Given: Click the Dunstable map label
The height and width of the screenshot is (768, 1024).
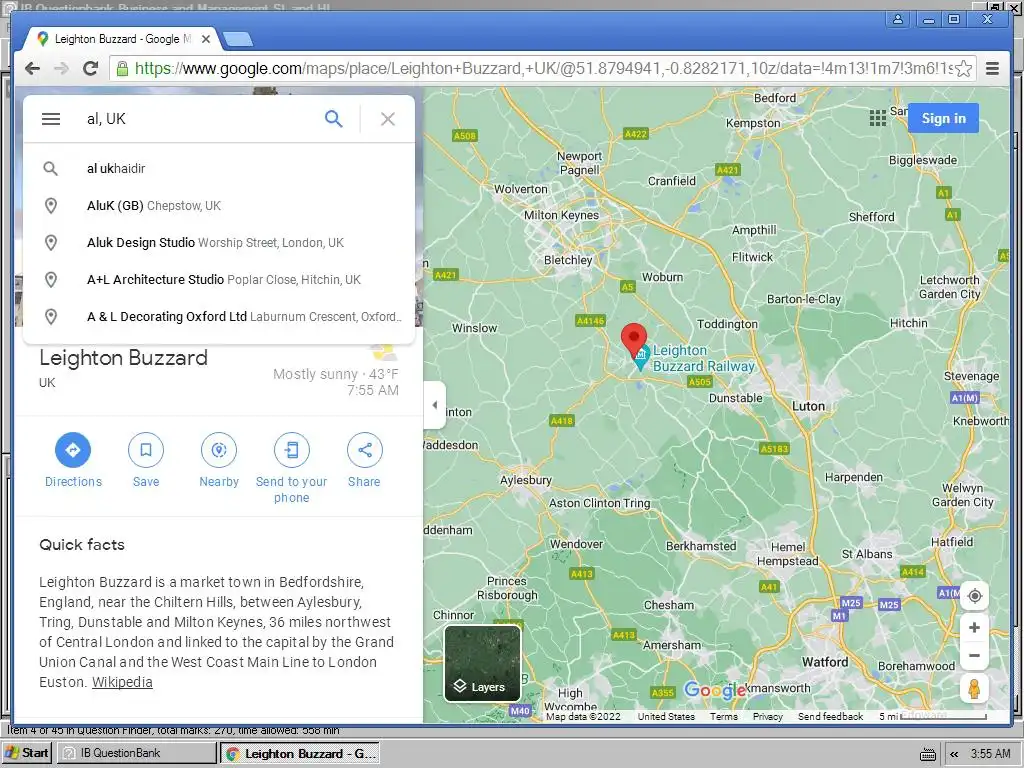Looking at the screenshot, I should pos(735,398).
